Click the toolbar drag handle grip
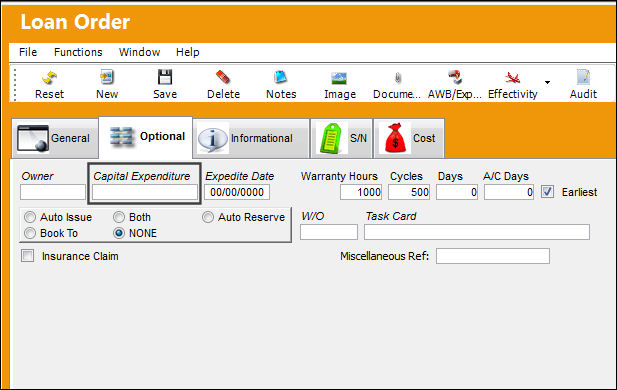This screenshot has width=617, height=390. 15,85
